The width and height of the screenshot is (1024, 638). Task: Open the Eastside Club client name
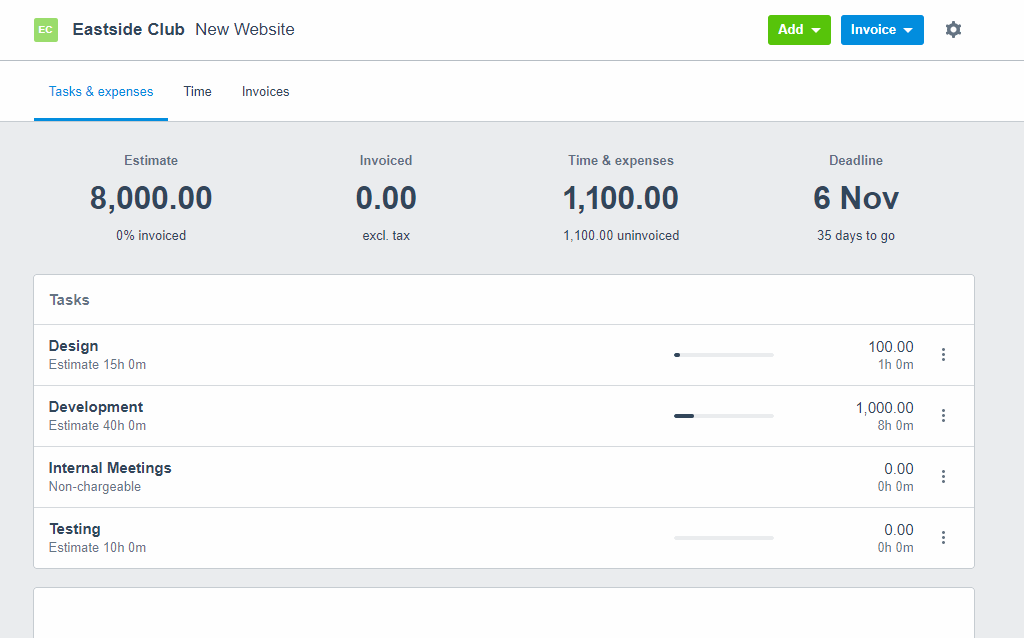128,29
